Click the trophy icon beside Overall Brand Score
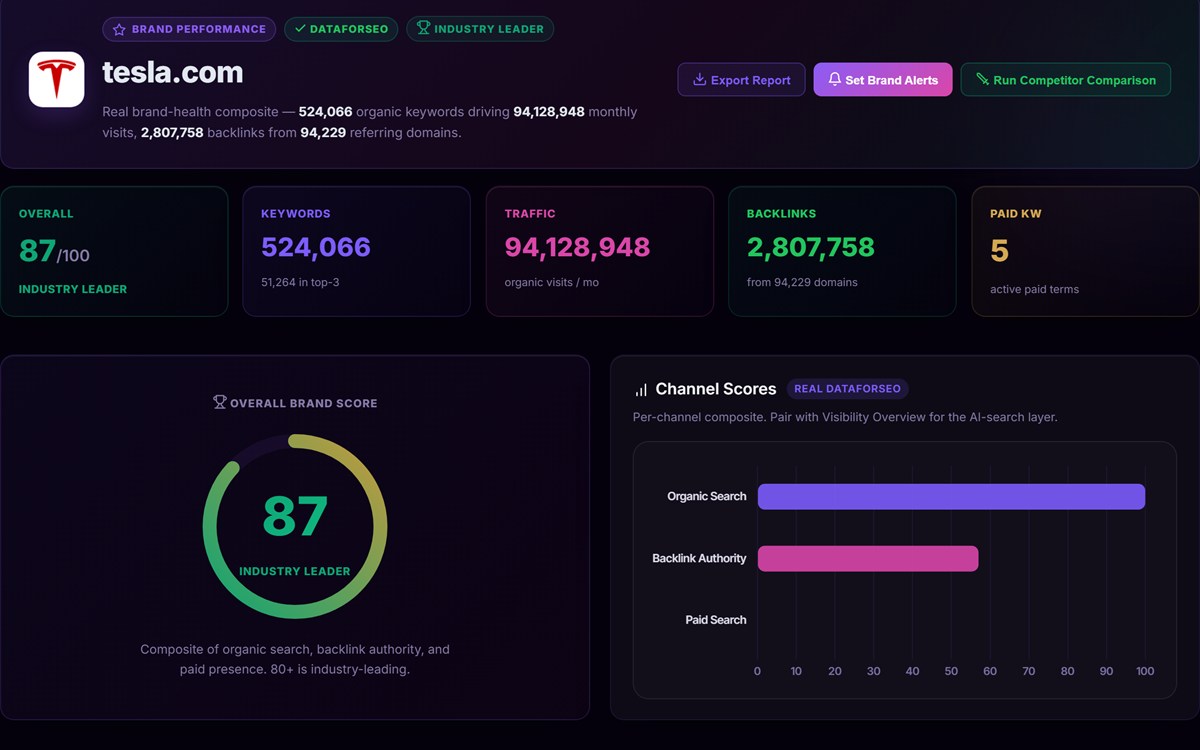Image resolution: width=1200 pixels, height=750 pixels. [220, 402]
